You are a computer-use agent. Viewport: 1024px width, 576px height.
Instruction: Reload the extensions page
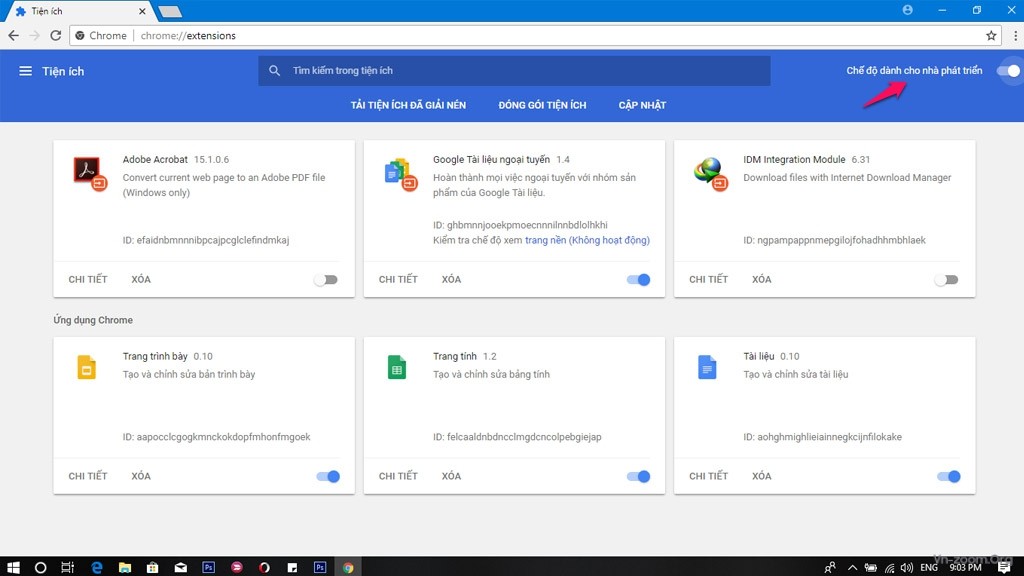click(56, 35)
